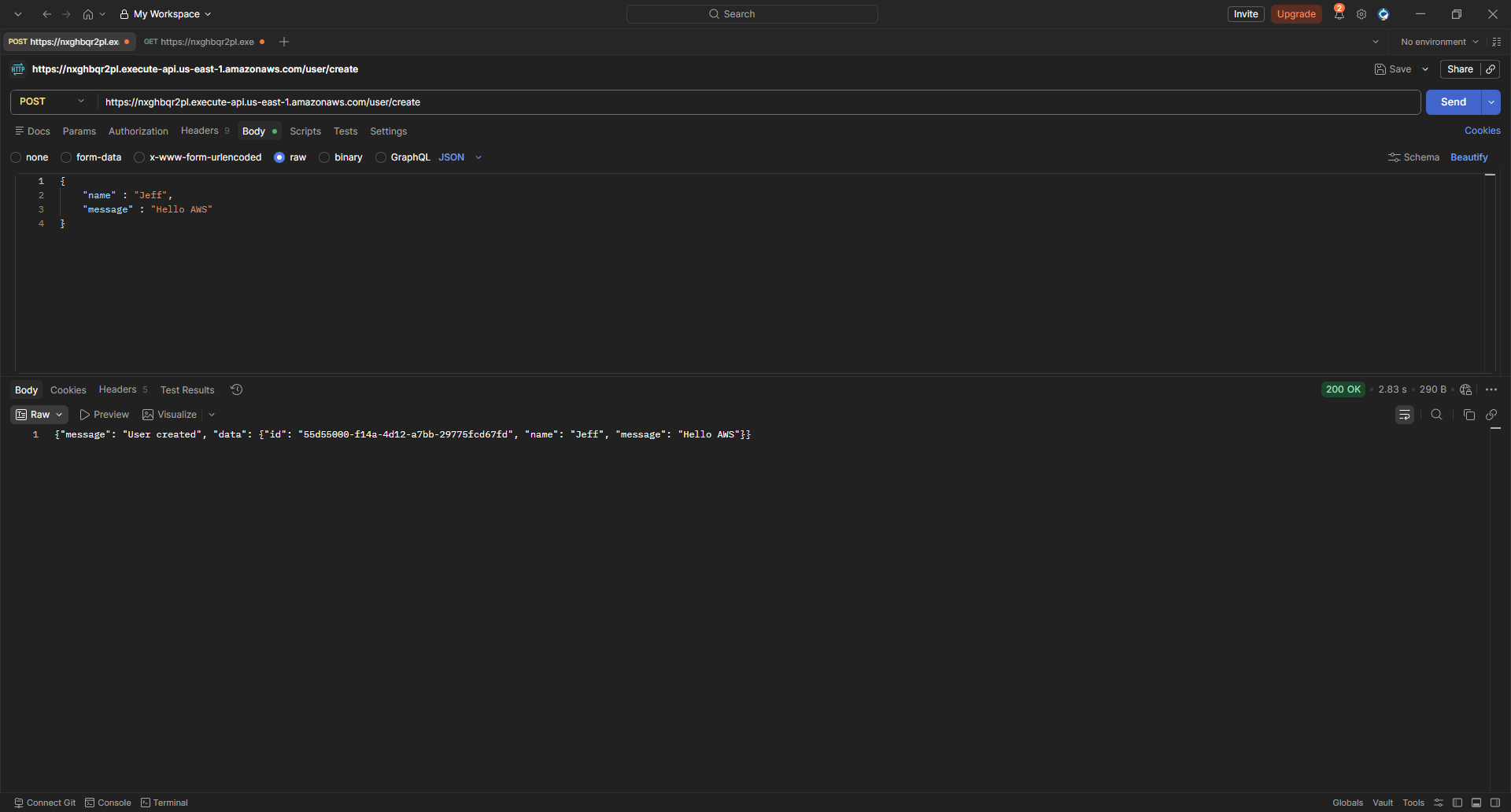Open the POST method dropdown
The width and height of the screenshot is (1511, 812).
click(54, 101)
